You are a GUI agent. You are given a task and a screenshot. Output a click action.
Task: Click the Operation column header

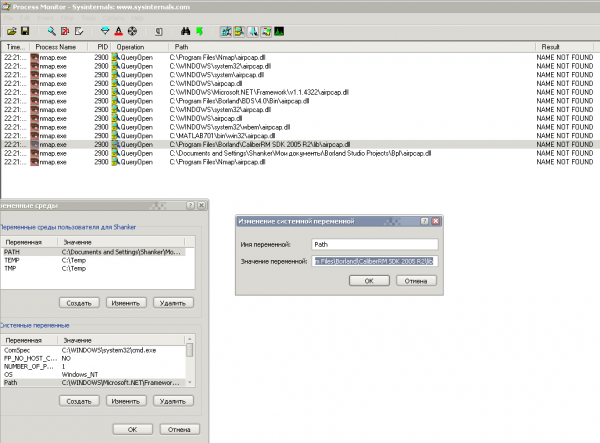click(x=140, y=47)
